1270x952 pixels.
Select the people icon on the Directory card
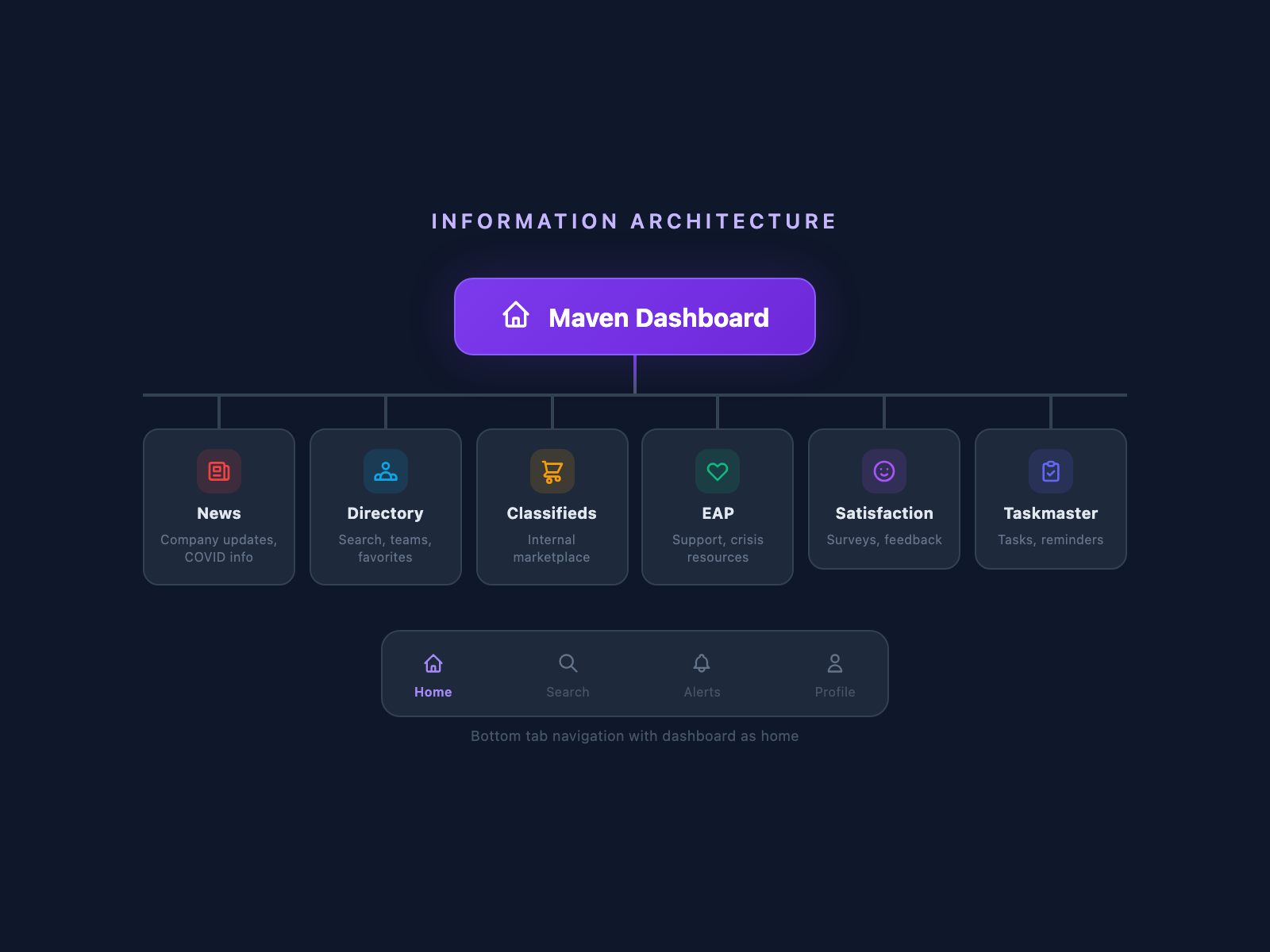coord(386,471)
